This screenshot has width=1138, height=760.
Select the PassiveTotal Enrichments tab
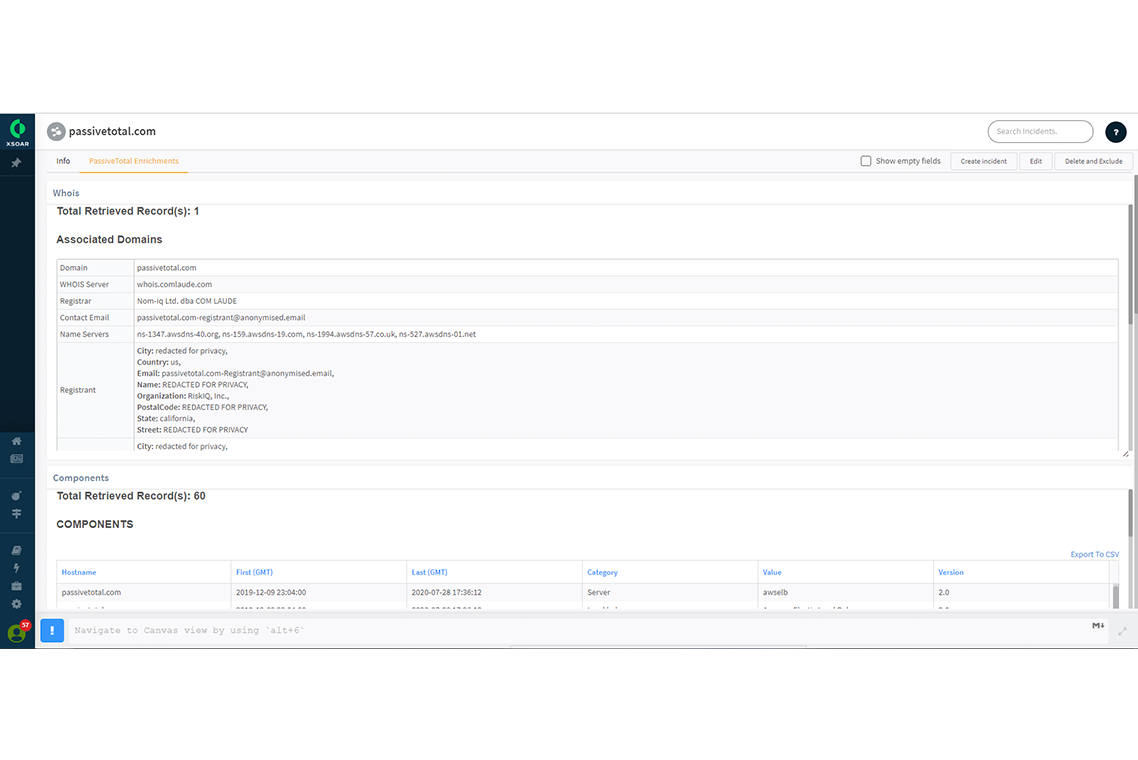click(134, 161)
